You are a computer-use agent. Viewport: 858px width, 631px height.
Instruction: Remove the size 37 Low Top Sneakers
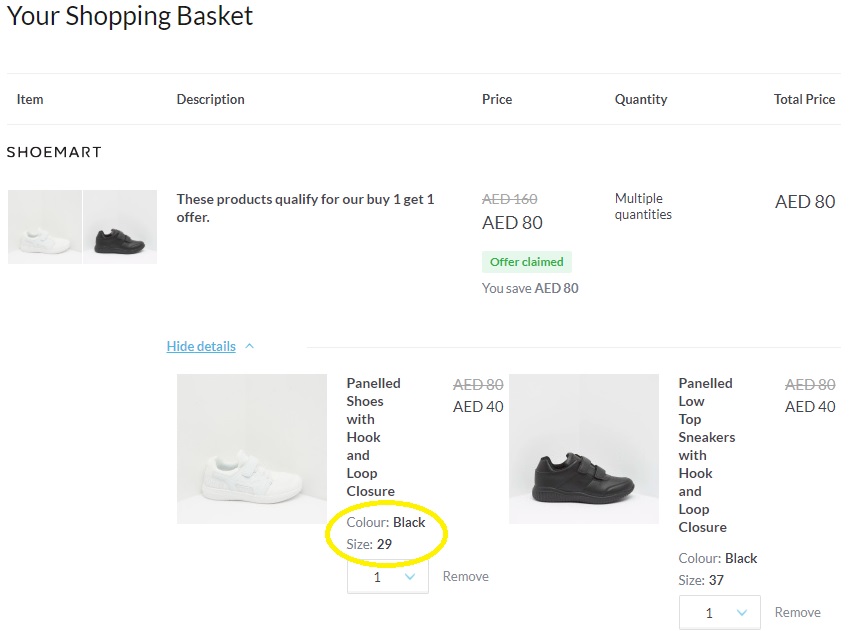[x=797, y=613]
